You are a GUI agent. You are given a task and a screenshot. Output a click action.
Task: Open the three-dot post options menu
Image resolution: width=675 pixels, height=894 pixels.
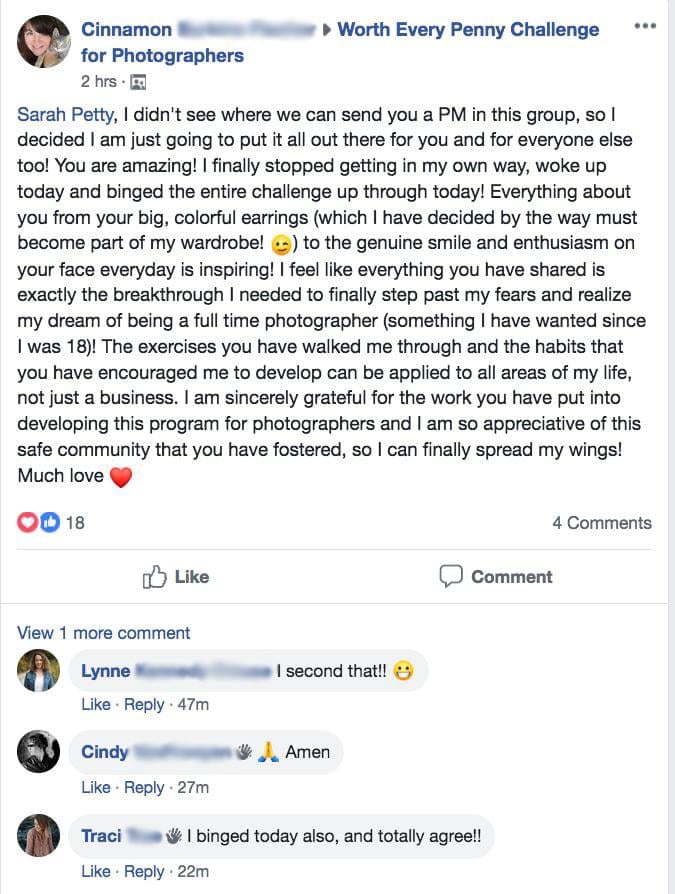(x=645, y=26)
